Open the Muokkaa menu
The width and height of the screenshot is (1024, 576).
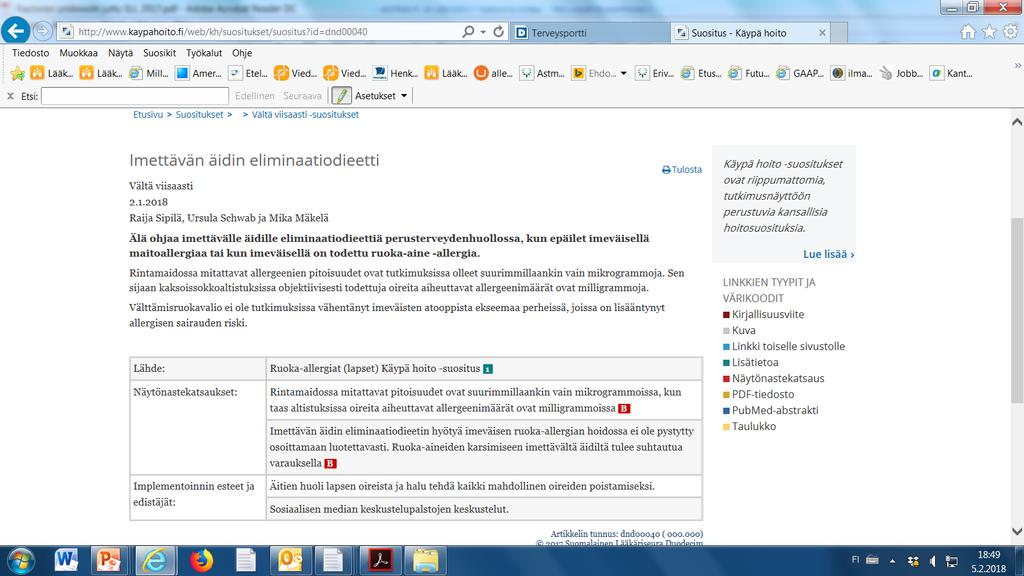(78, 53)
